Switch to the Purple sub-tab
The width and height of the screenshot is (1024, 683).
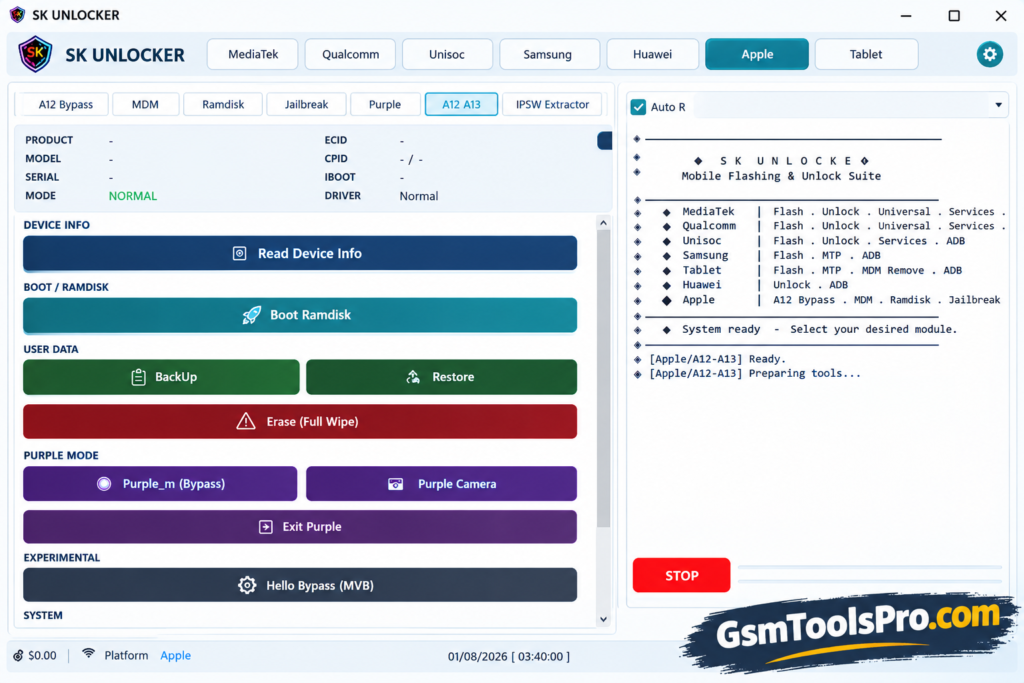click(x=385, y=104)
